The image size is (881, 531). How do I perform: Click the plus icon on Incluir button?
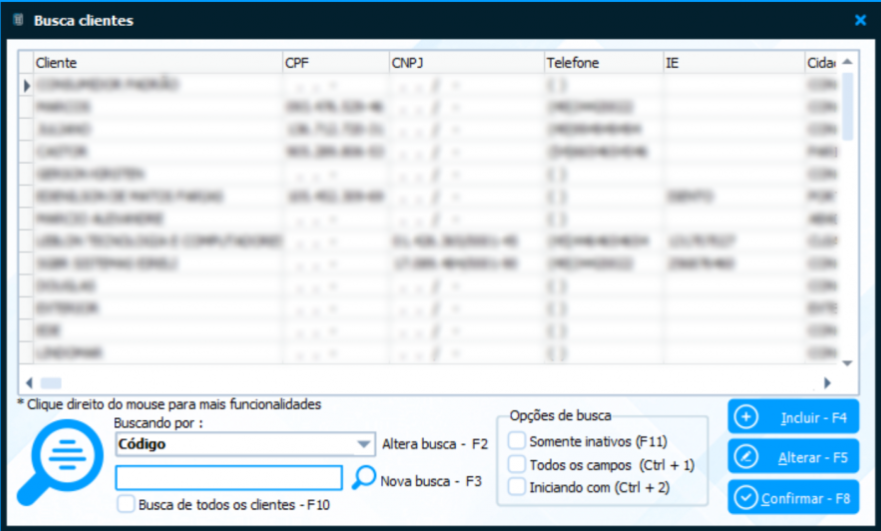(x=747, y=418)
